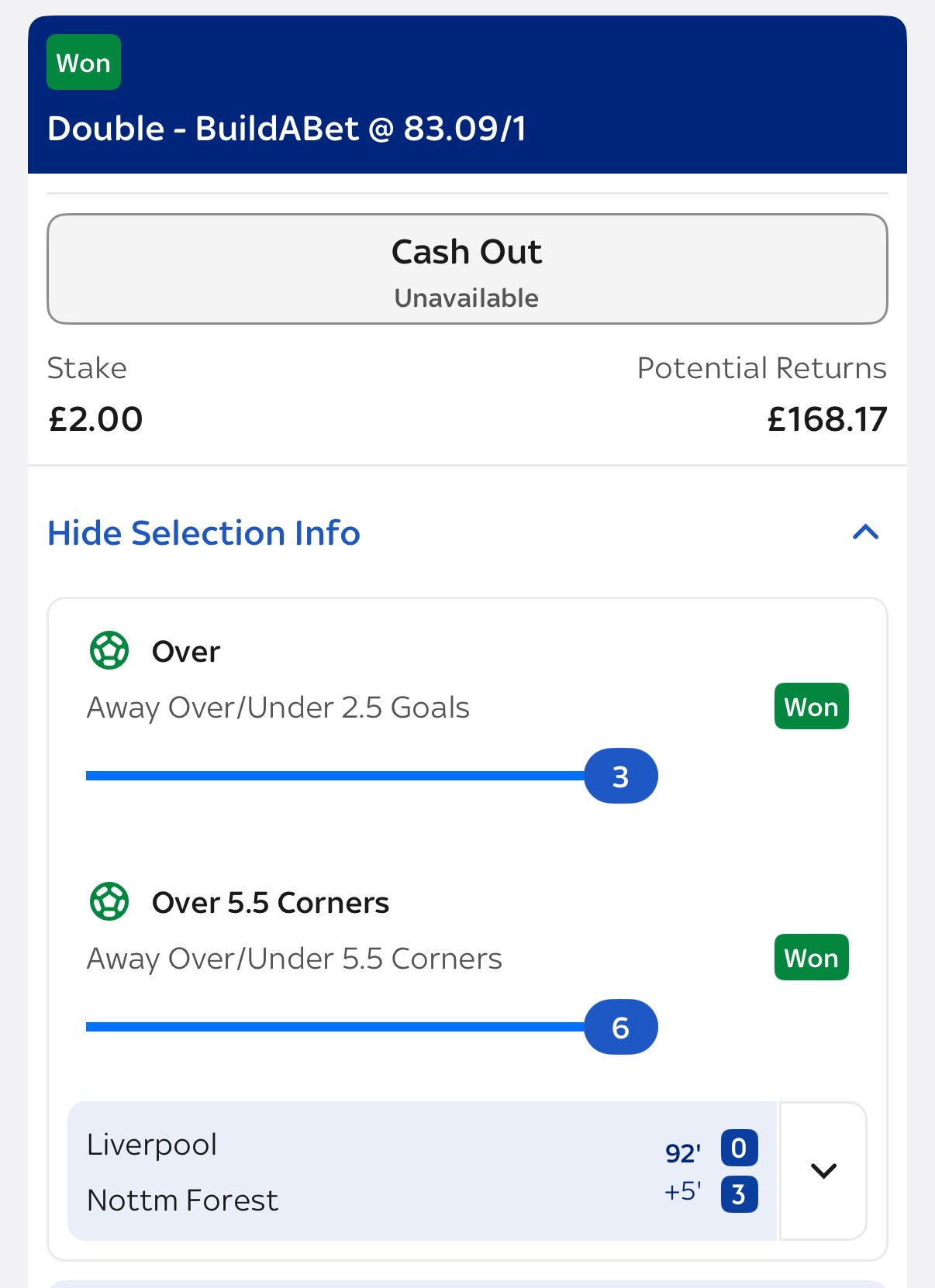Click the Away Over/Under 5.5 Corners market text

[x=294, y=959]
